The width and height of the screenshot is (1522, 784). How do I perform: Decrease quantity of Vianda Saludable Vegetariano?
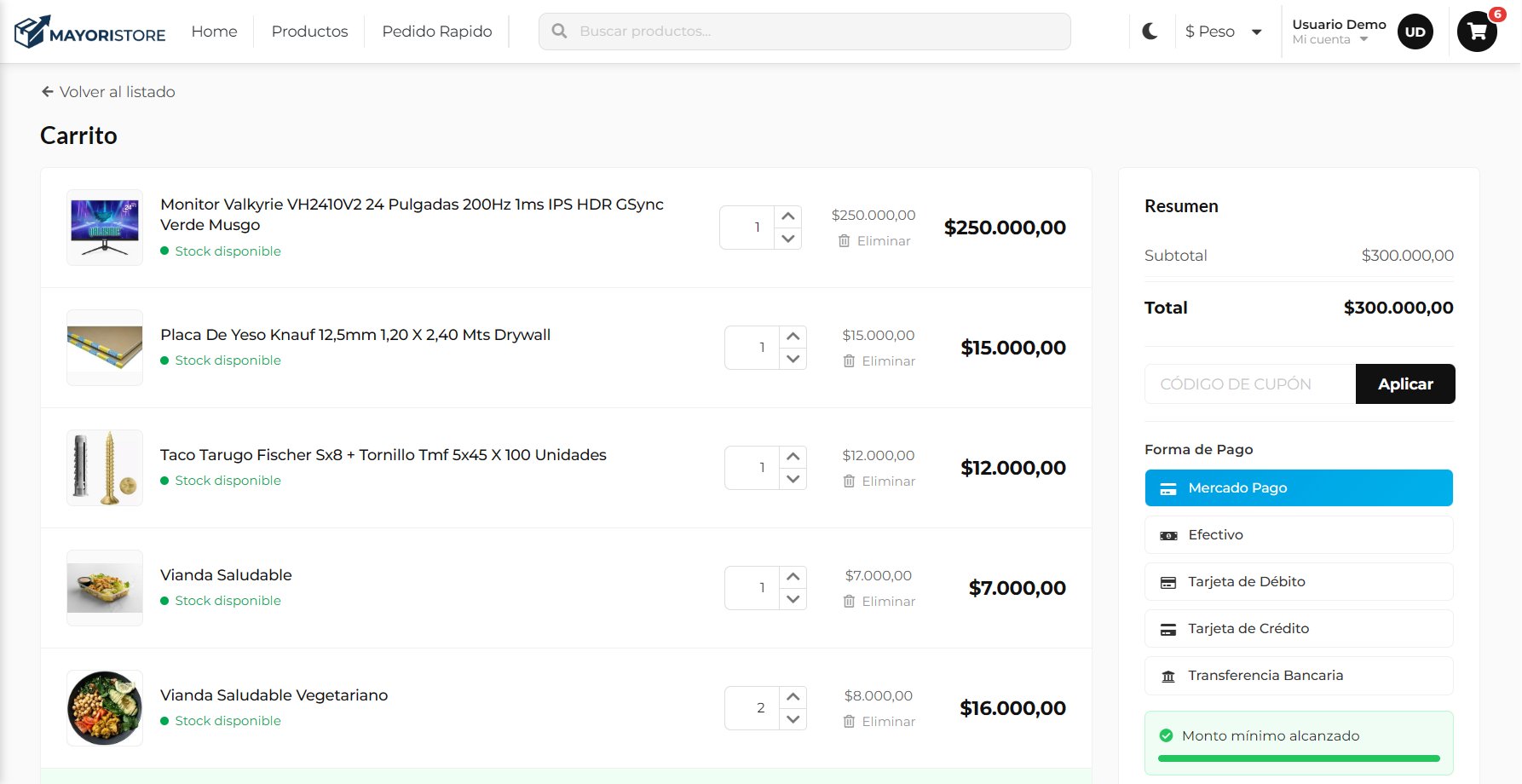tap(793, 719)
